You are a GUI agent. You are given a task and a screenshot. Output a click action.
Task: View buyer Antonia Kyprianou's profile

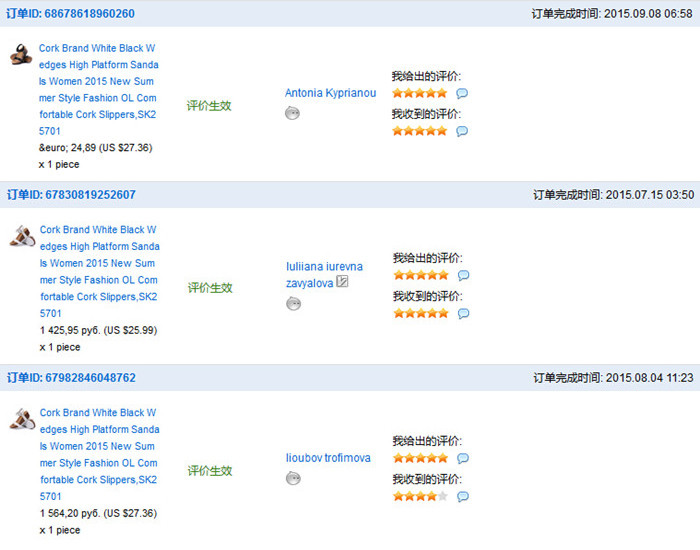click(x=330, y=93)
